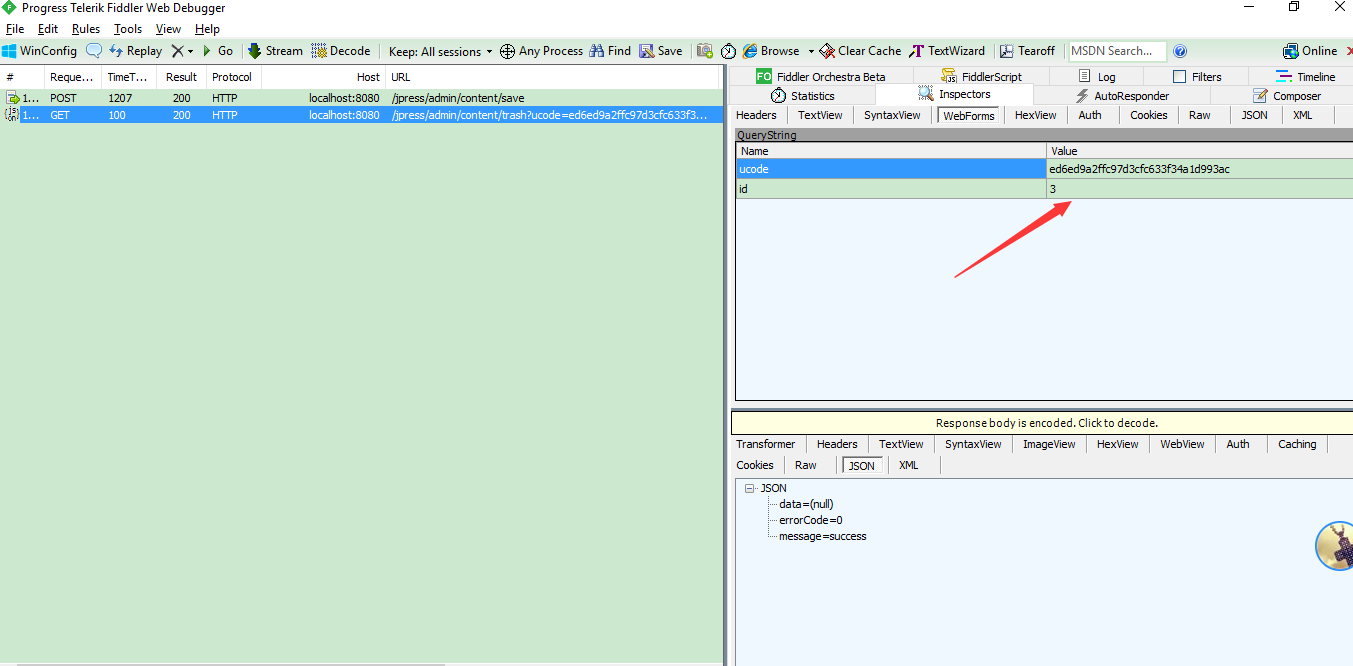Switch to the Log tab
Viewport: 1353px width, 666px height.
tap(1097, 77)
